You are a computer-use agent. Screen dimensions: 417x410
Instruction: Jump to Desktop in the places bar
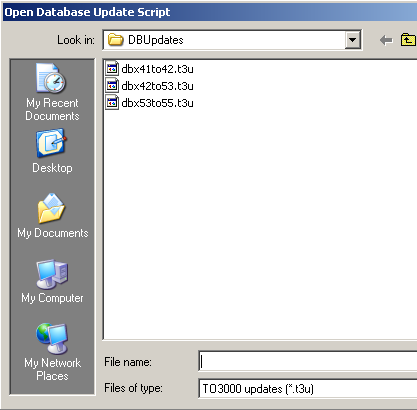coord(52,151)
